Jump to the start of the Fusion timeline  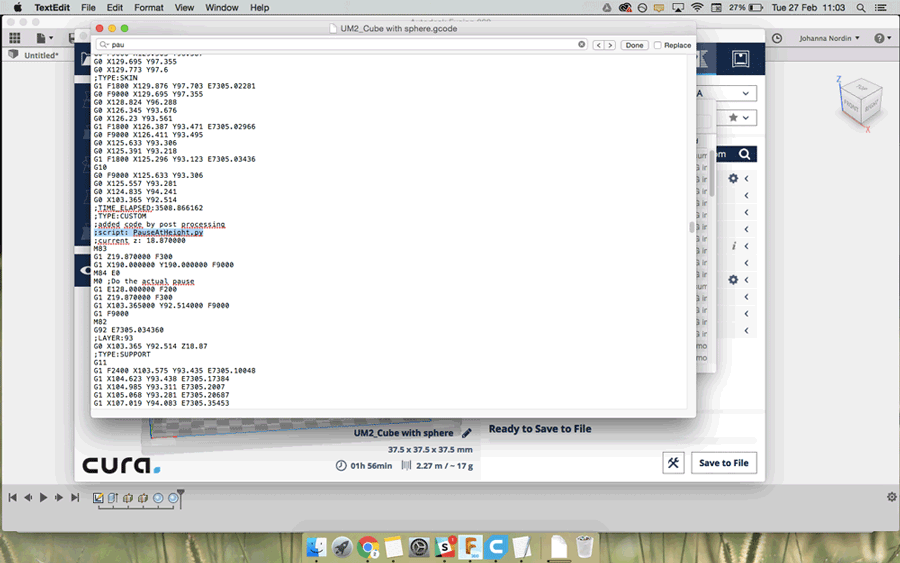coord(13,498)
